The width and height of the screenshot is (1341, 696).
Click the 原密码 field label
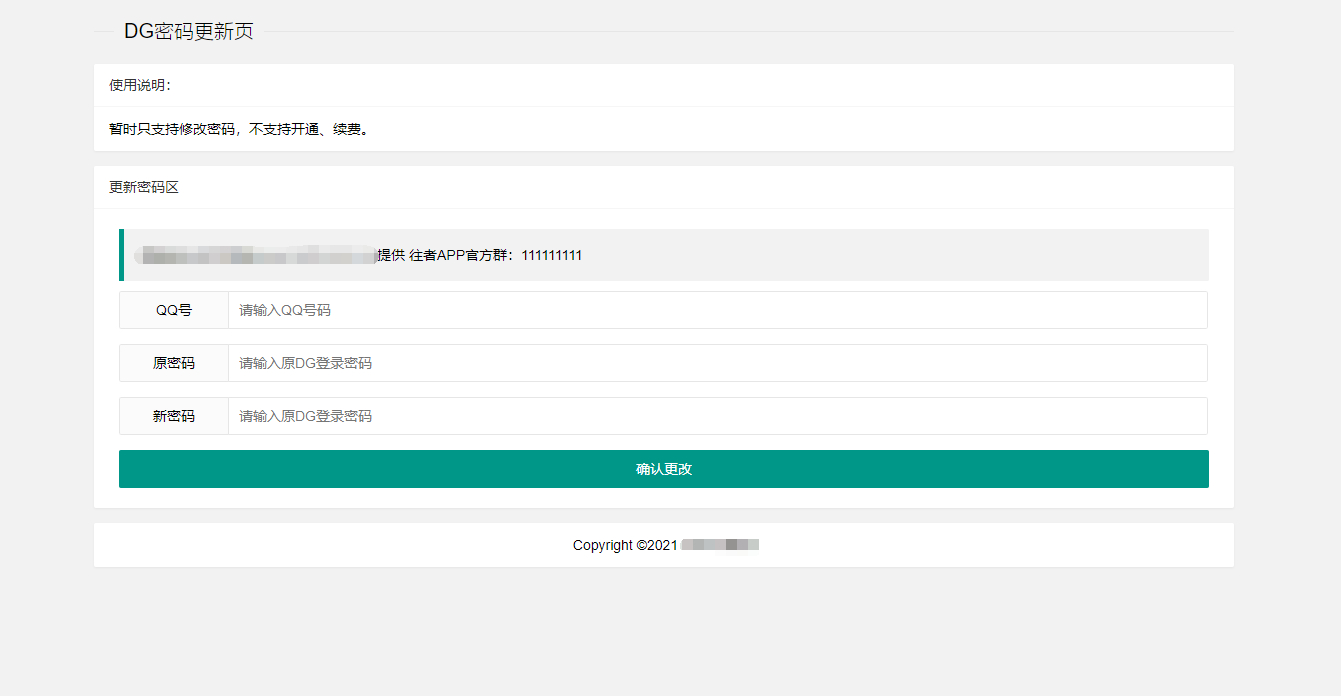pyautogui.click(x=173, y=363)
